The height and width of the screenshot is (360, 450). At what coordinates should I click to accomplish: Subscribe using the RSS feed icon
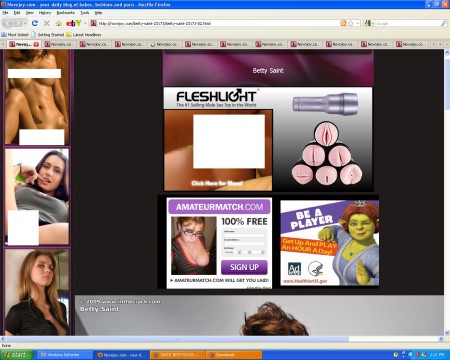(x=343, y=23)
